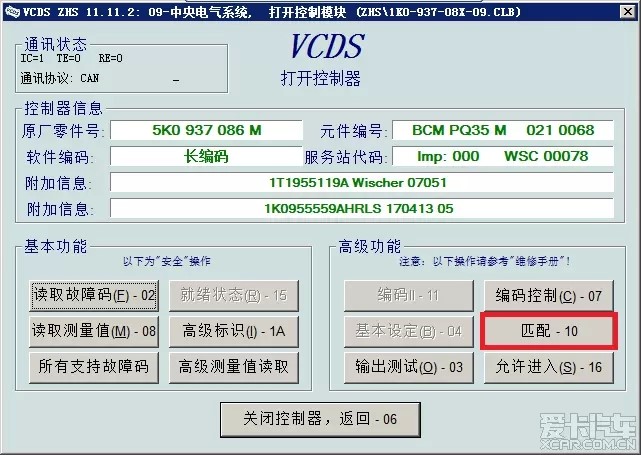Click the 原厂零件号 field showing 5K0 937 086 M
The image size is (641, 455).
point(206,130)
